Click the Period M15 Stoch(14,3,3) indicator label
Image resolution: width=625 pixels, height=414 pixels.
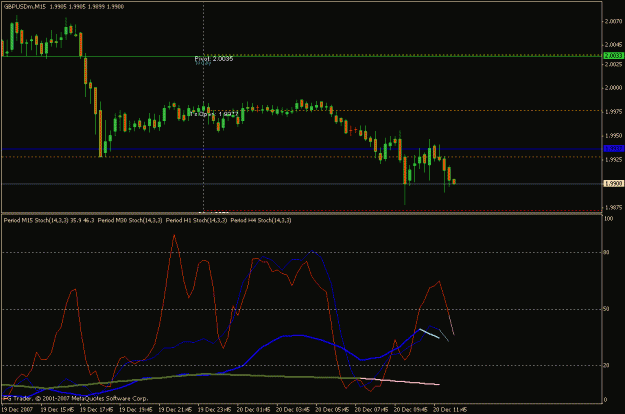pyautogui.click(x=36, y=220)
